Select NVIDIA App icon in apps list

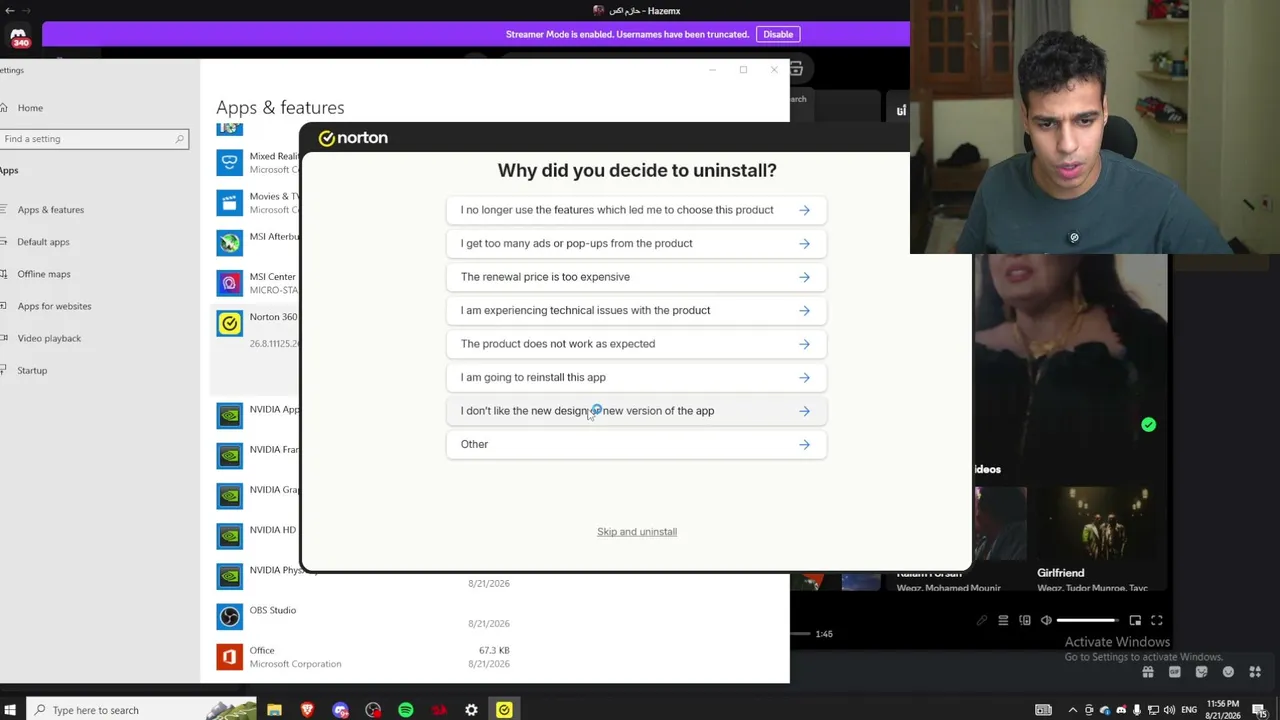point(230,415)
